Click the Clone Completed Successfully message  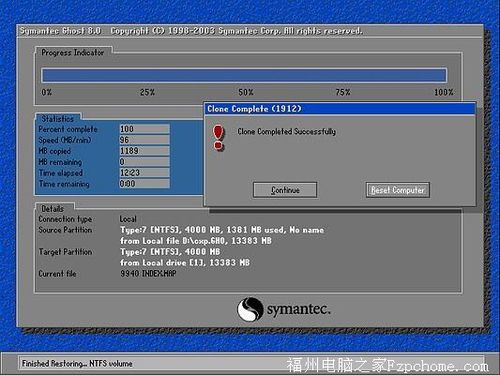(x=286, y=132)
